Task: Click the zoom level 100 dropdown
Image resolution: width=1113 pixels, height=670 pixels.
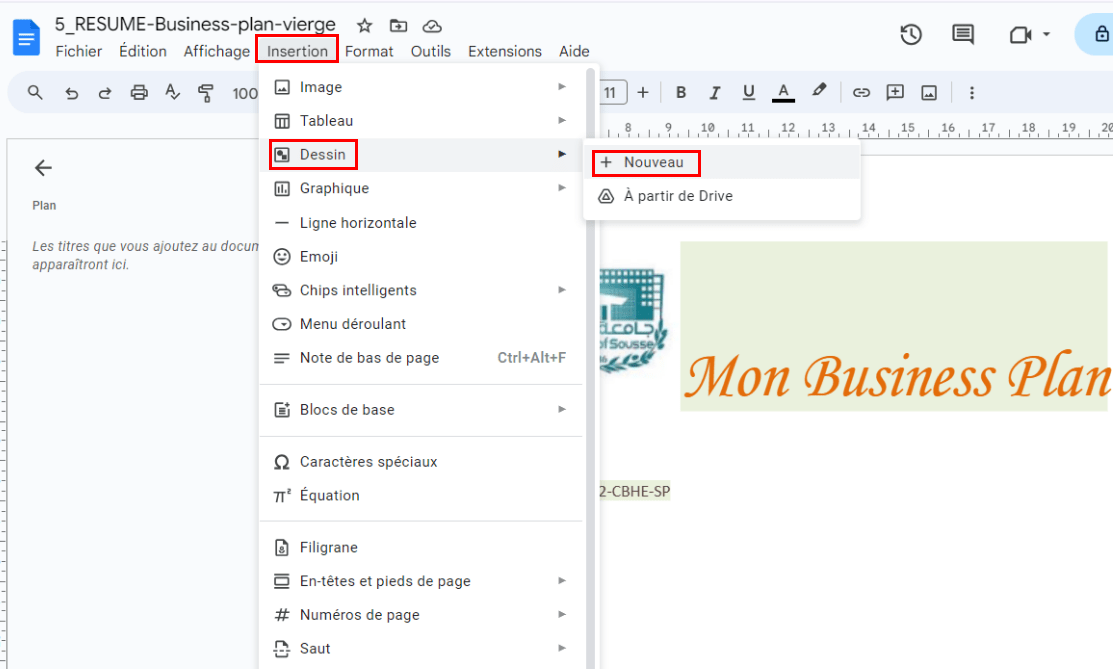Action: coord(245,93)
